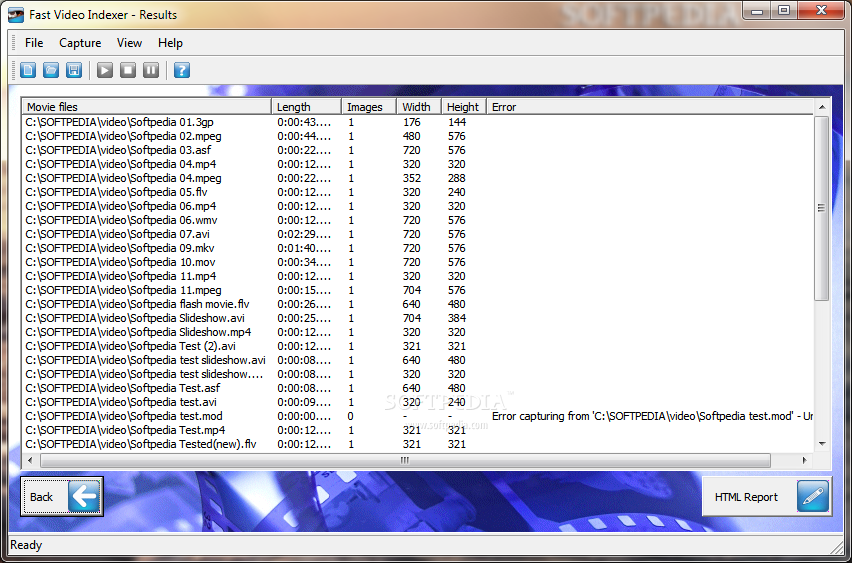Click the height value 384
This screenshot has height=563, width=852.
pos(456,318)
